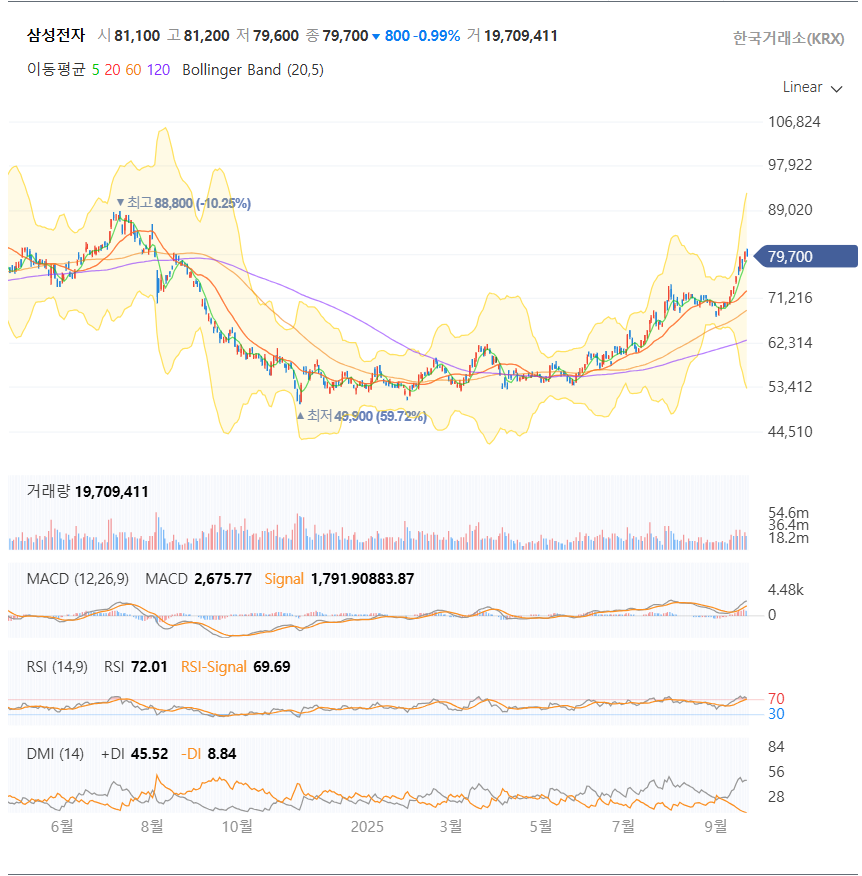Click the low price 79,600 value
The height and width of the screenshot is (876, 862).
(275, 36)
